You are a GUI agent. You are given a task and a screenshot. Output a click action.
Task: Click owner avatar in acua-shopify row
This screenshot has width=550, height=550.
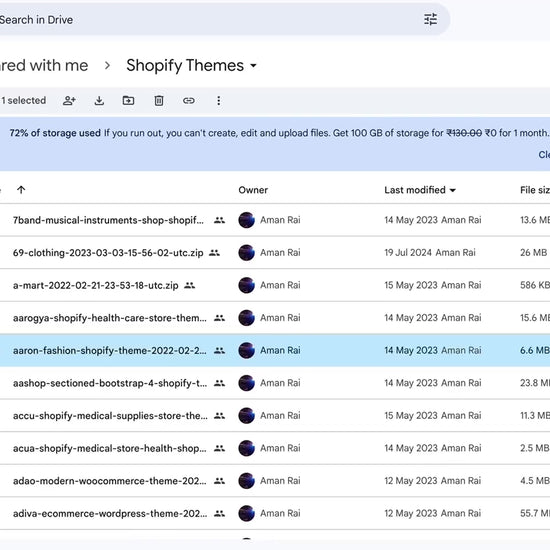(247, 448)
